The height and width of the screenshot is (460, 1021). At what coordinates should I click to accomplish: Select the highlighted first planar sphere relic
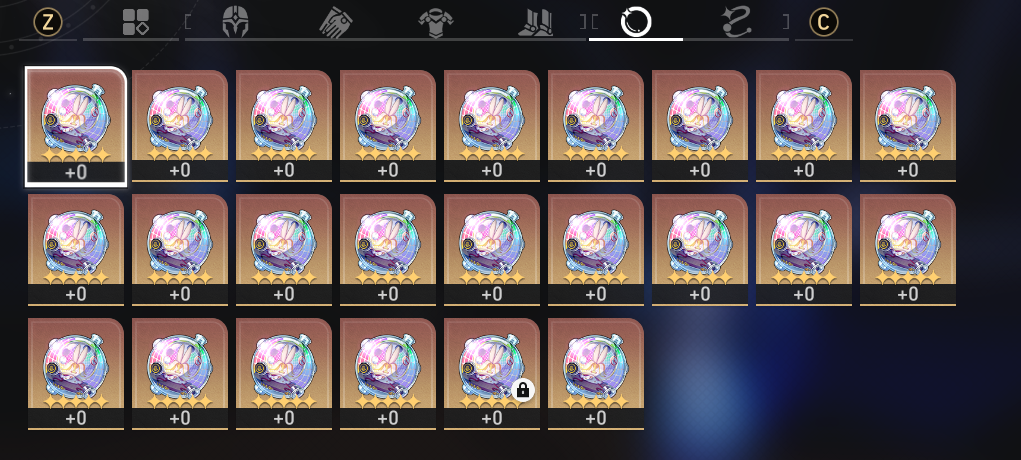76,126
